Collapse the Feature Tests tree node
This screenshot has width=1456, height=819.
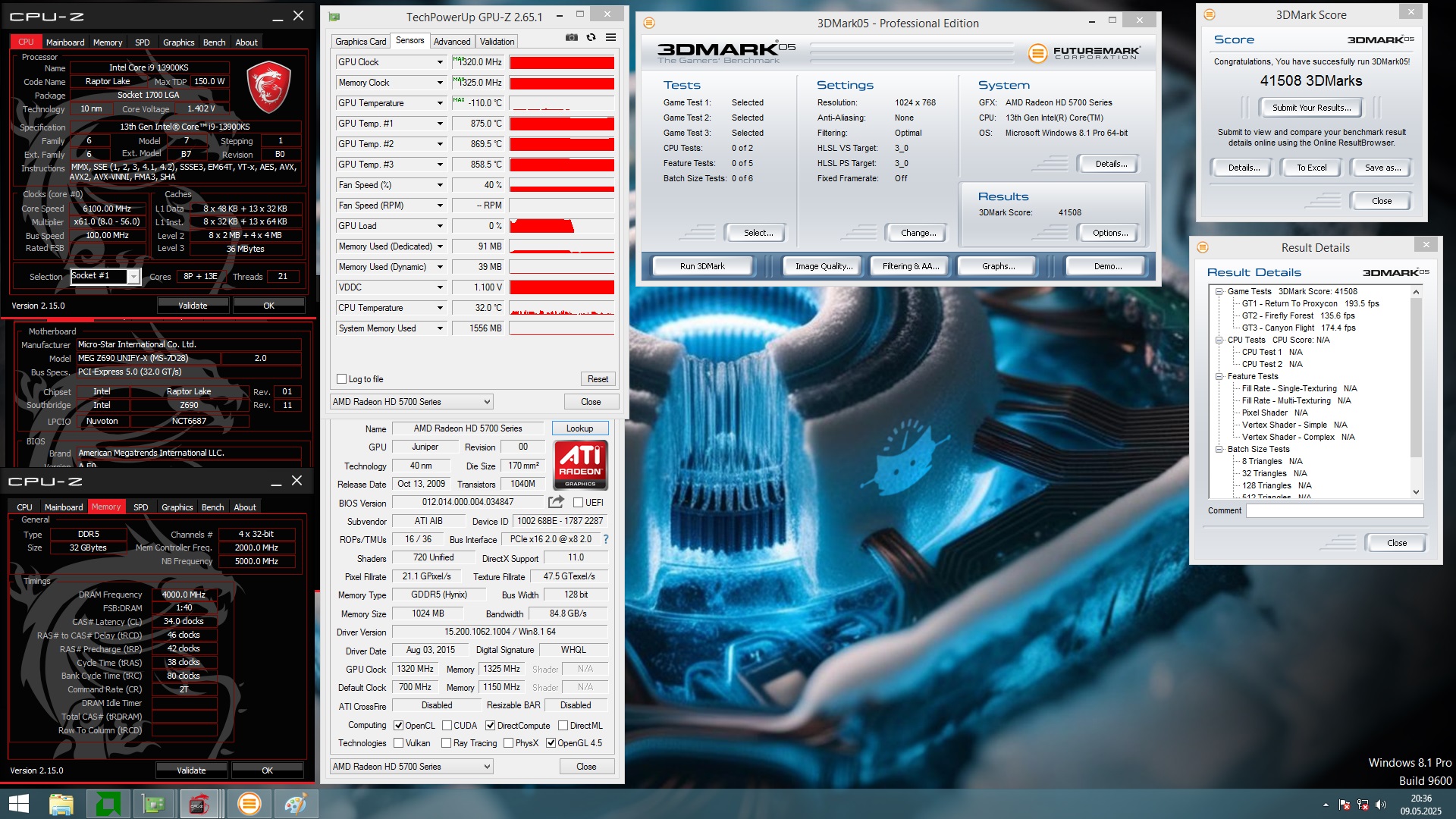[x=1219, y=376]
